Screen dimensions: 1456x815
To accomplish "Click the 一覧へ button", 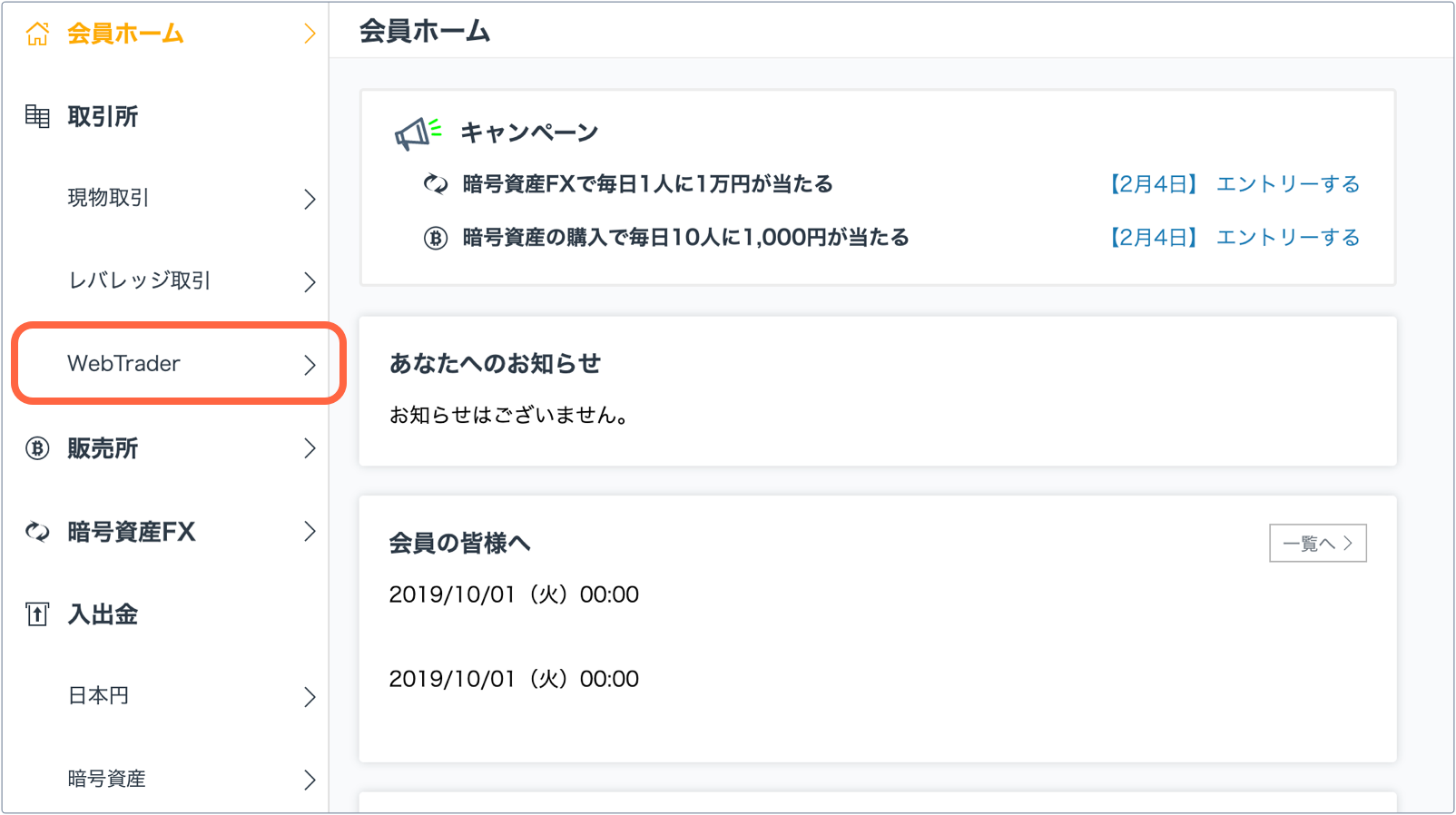I will [x=1317, y=543].
